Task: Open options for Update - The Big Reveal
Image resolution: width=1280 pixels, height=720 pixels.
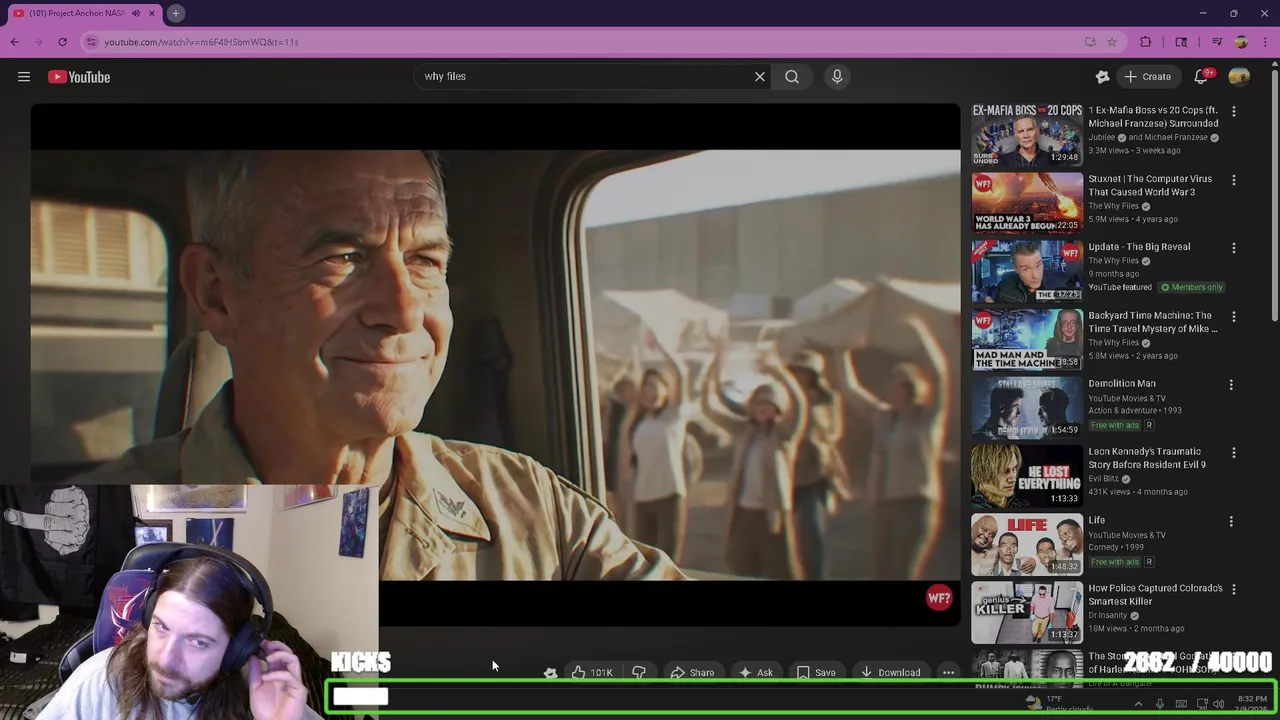Action: pos(1233,248)
